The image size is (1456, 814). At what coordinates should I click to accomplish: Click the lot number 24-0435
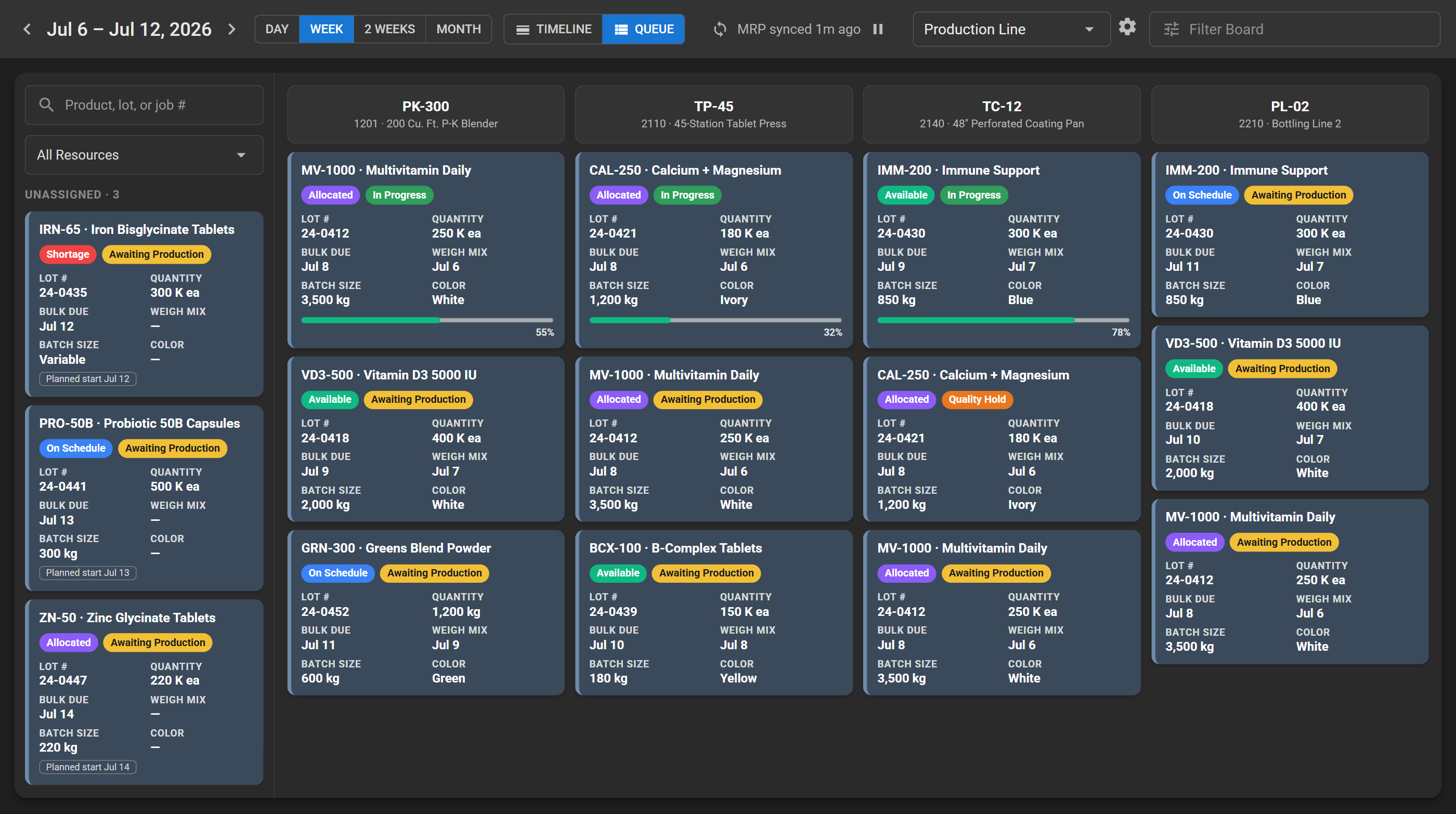click(x=63, y=292)
